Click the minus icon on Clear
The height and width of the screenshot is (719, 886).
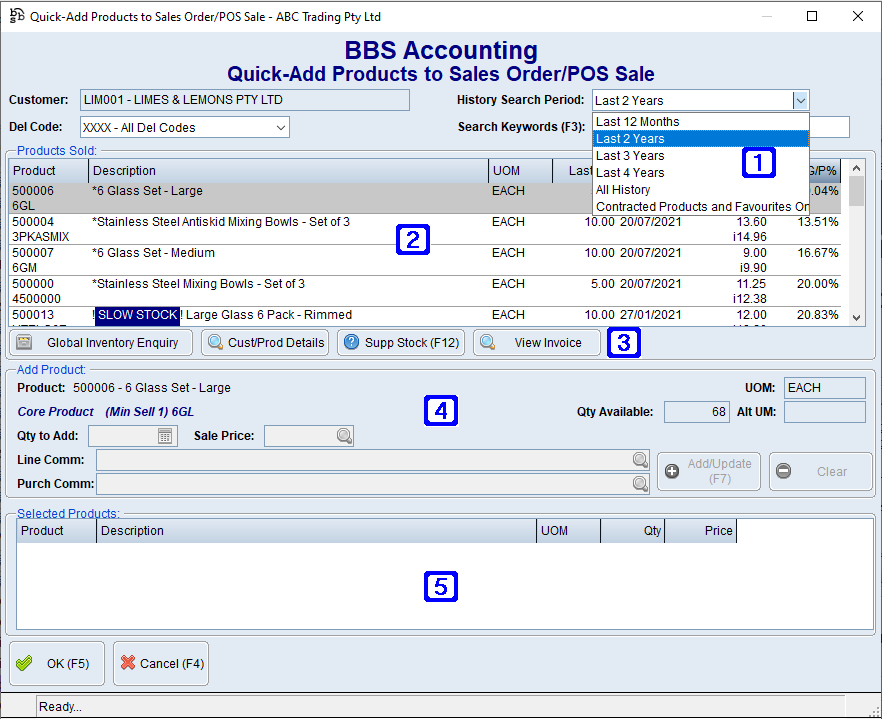coord(783,470)
